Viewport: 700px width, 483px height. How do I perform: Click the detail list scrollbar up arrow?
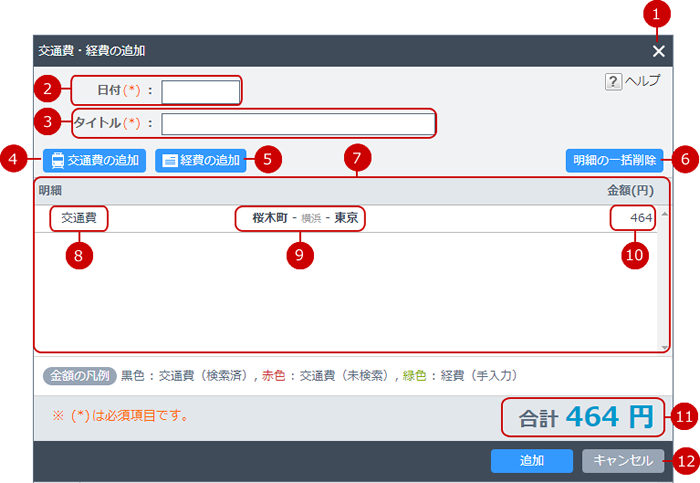(x=665, y=214)
